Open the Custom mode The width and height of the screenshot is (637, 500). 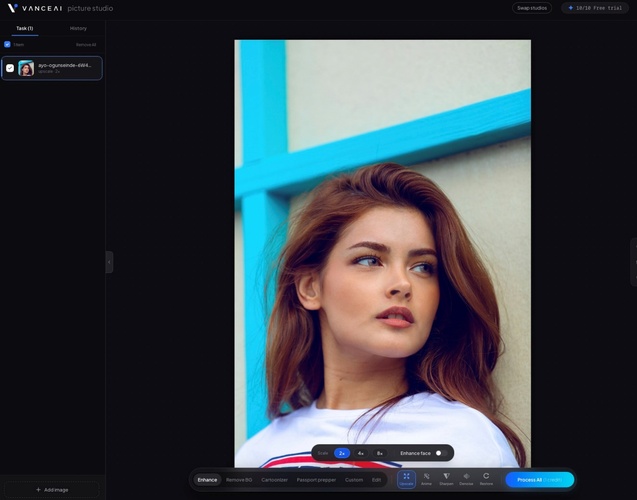point(354,480)
